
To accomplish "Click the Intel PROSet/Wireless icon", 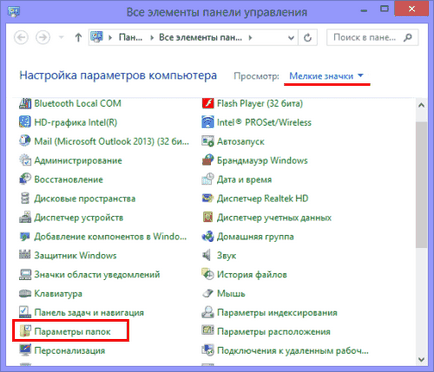I will [x=208, y=122].
